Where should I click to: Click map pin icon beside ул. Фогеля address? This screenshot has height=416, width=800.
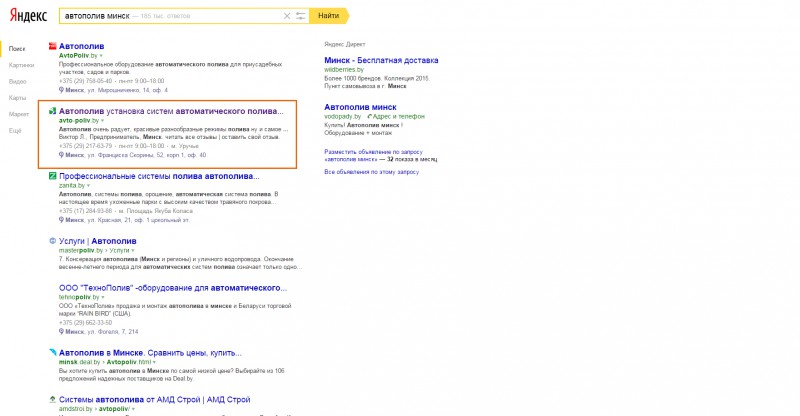pyautogui.click(x=61, y=331)
